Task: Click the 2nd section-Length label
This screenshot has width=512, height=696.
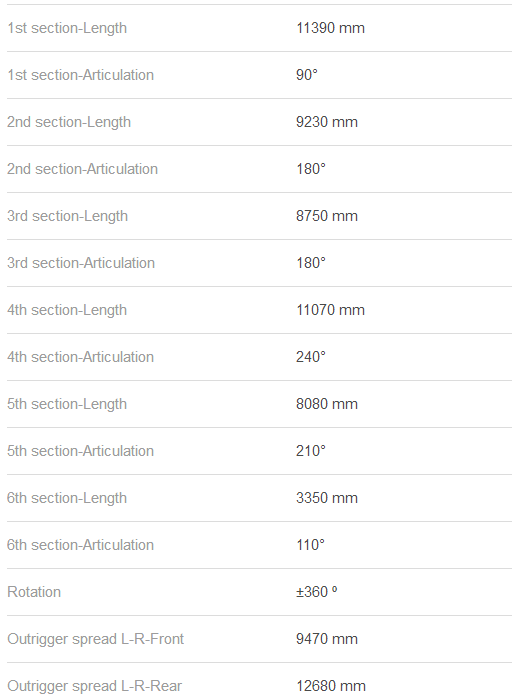Action: click(x=69, y=123)
